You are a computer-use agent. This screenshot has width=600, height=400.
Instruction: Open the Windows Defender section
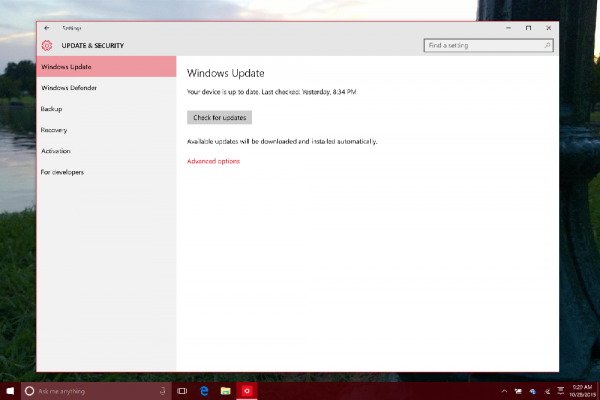click(x=68, y=88)
